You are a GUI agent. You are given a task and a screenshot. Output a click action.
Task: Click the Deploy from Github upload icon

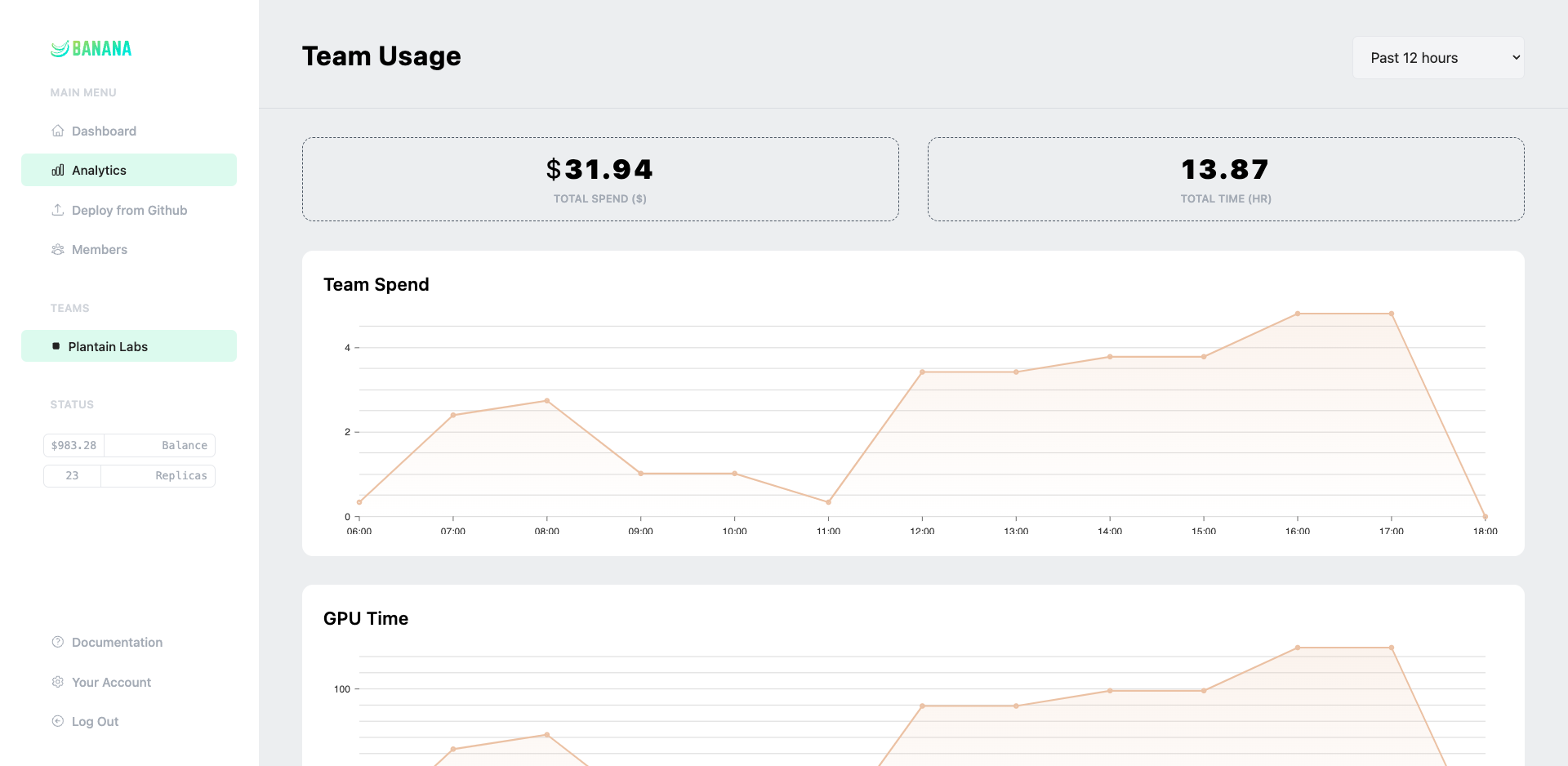[x=58, y=210]
